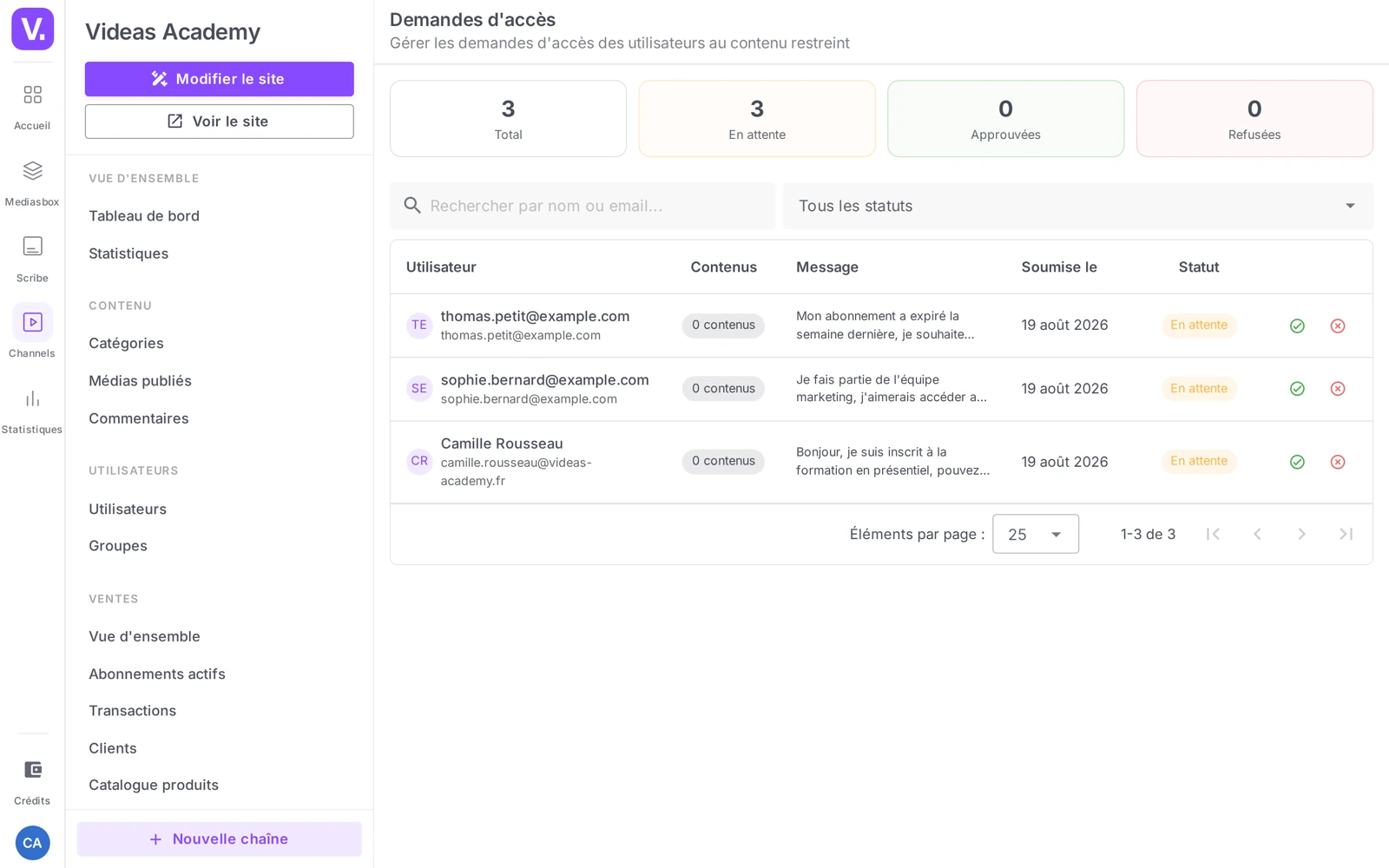Select the Approuvées summary card
1389x868 pixels.
click(x=1005, y=119)
